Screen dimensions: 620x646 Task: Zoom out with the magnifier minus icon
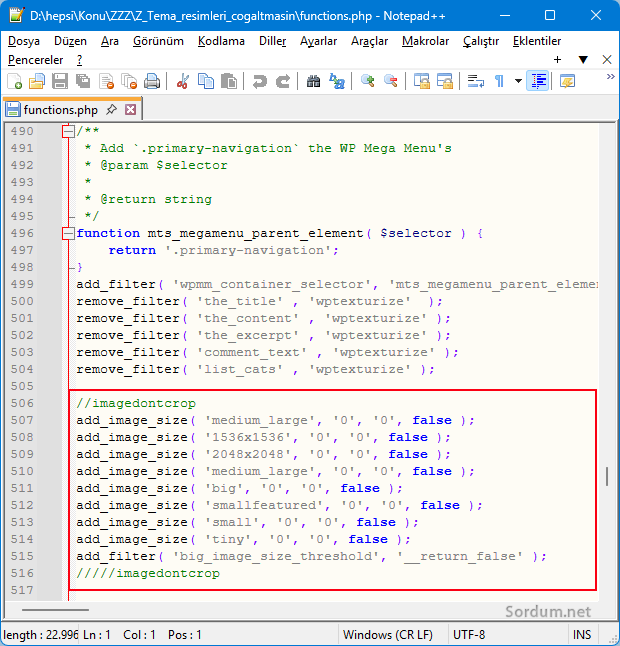(391, 81)
